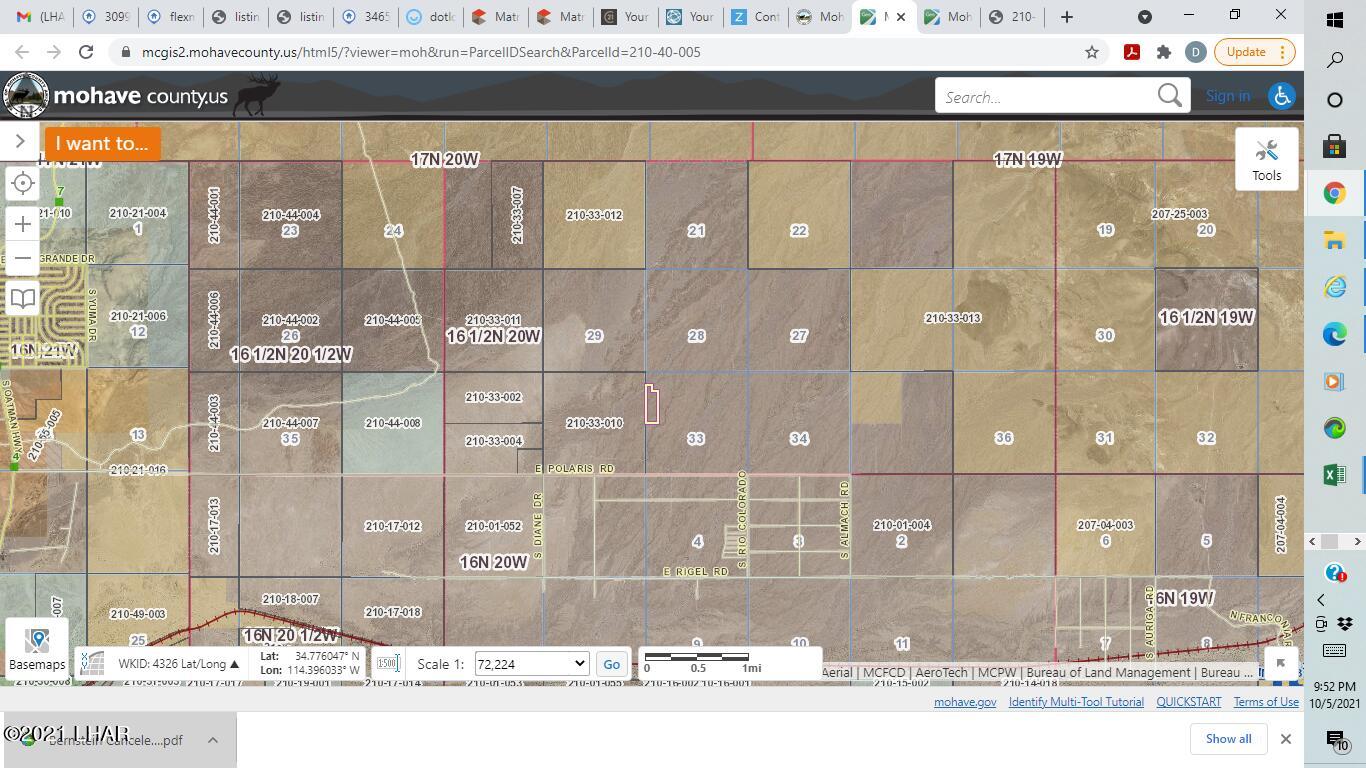The image size is (1366, 768).
Task: Click the Go button next to scale
Action: point(611,664)
